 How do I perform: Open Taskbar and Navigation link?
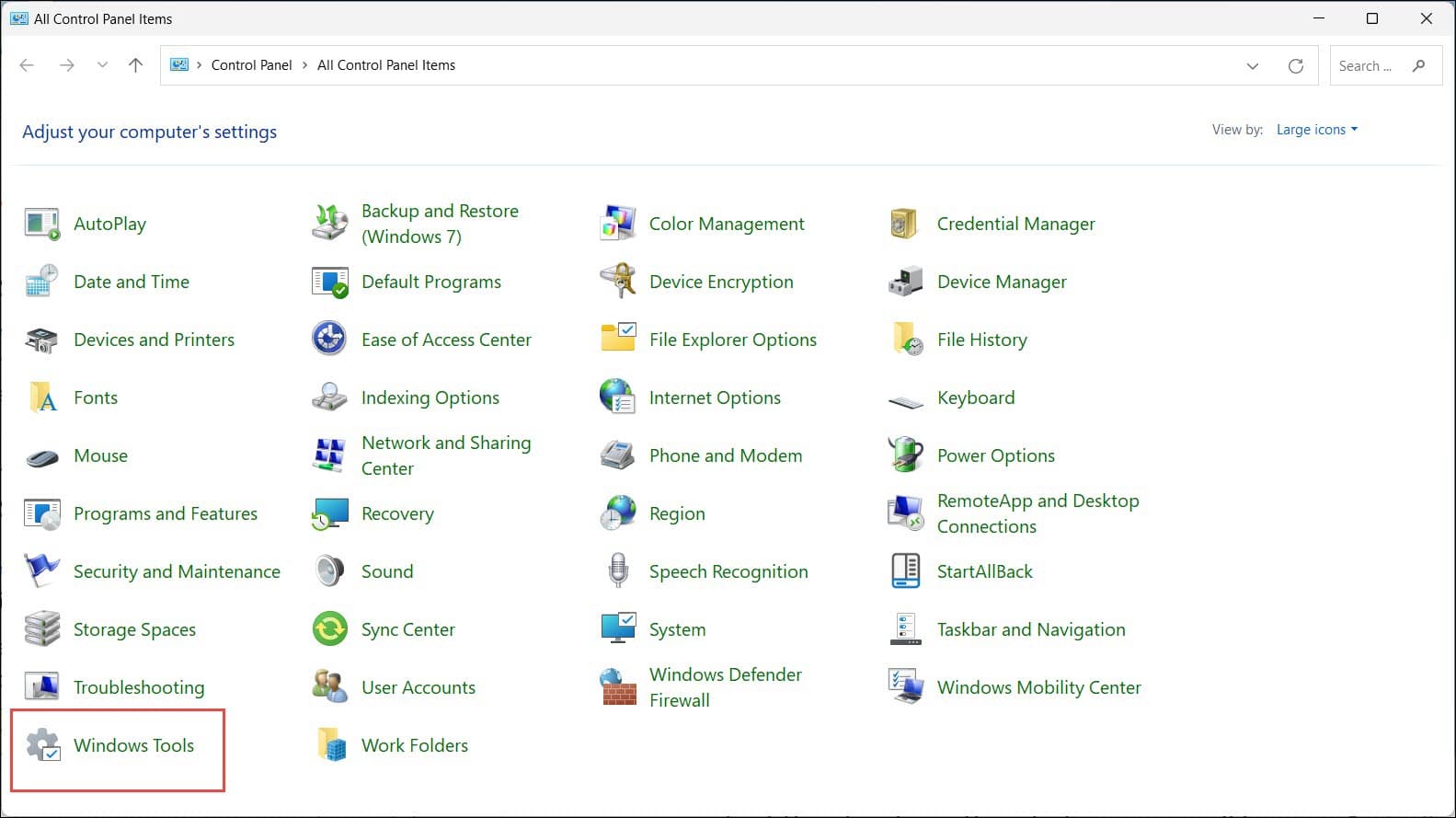pyautogui.click(x=1031, y=629)
